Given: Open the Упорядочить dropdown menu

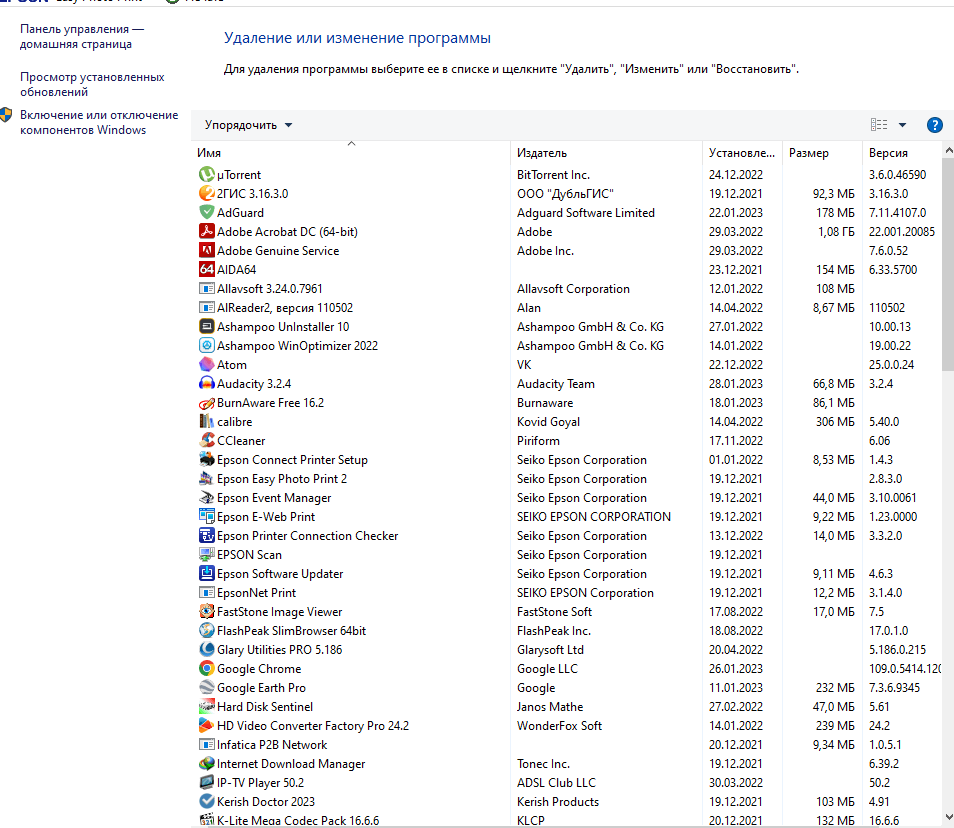Looking at the screenshot, I should (248, 125).
